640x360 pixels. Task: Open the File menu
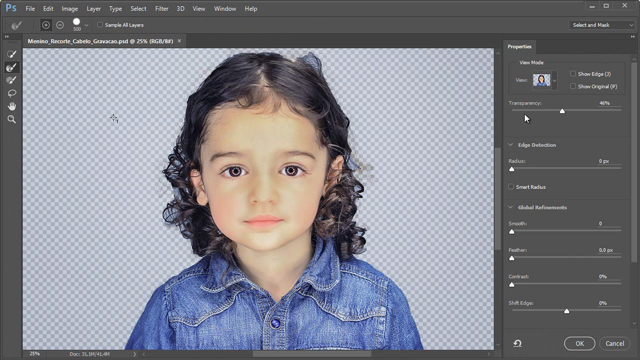pyautogui.click(x=30, y=9)
